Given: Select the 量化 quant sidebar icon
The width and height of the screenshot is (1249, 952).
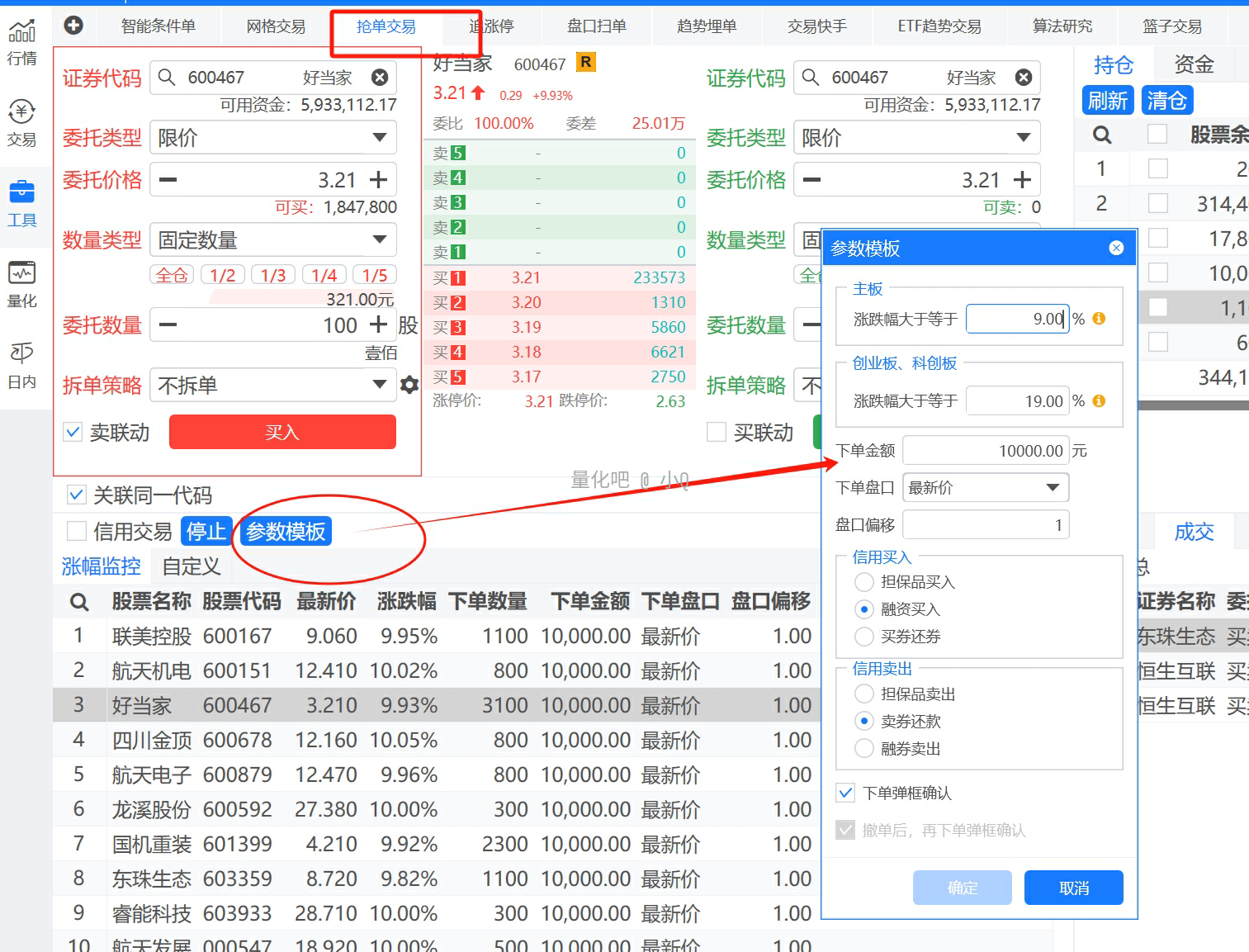Looking at the screenshot, I should tap(22, 284).
